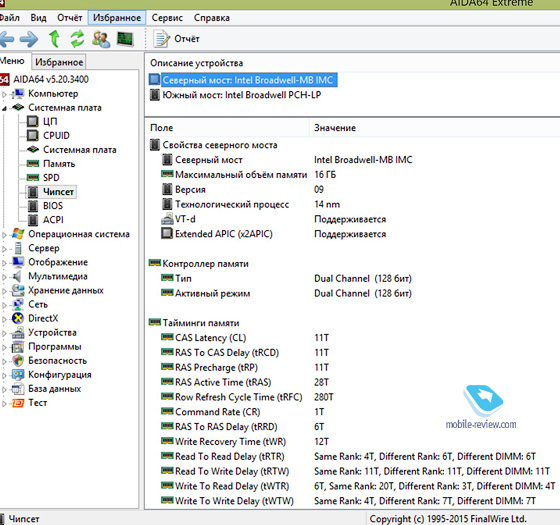
Task: Open the users management toolbar icon
Action: coord(101,39)
